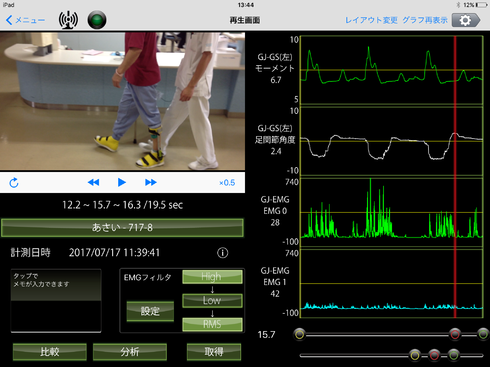The width and height of the screenshot is (490, 367).
Task: Open レイアウト変更 layout change
Action: point(371,20)
